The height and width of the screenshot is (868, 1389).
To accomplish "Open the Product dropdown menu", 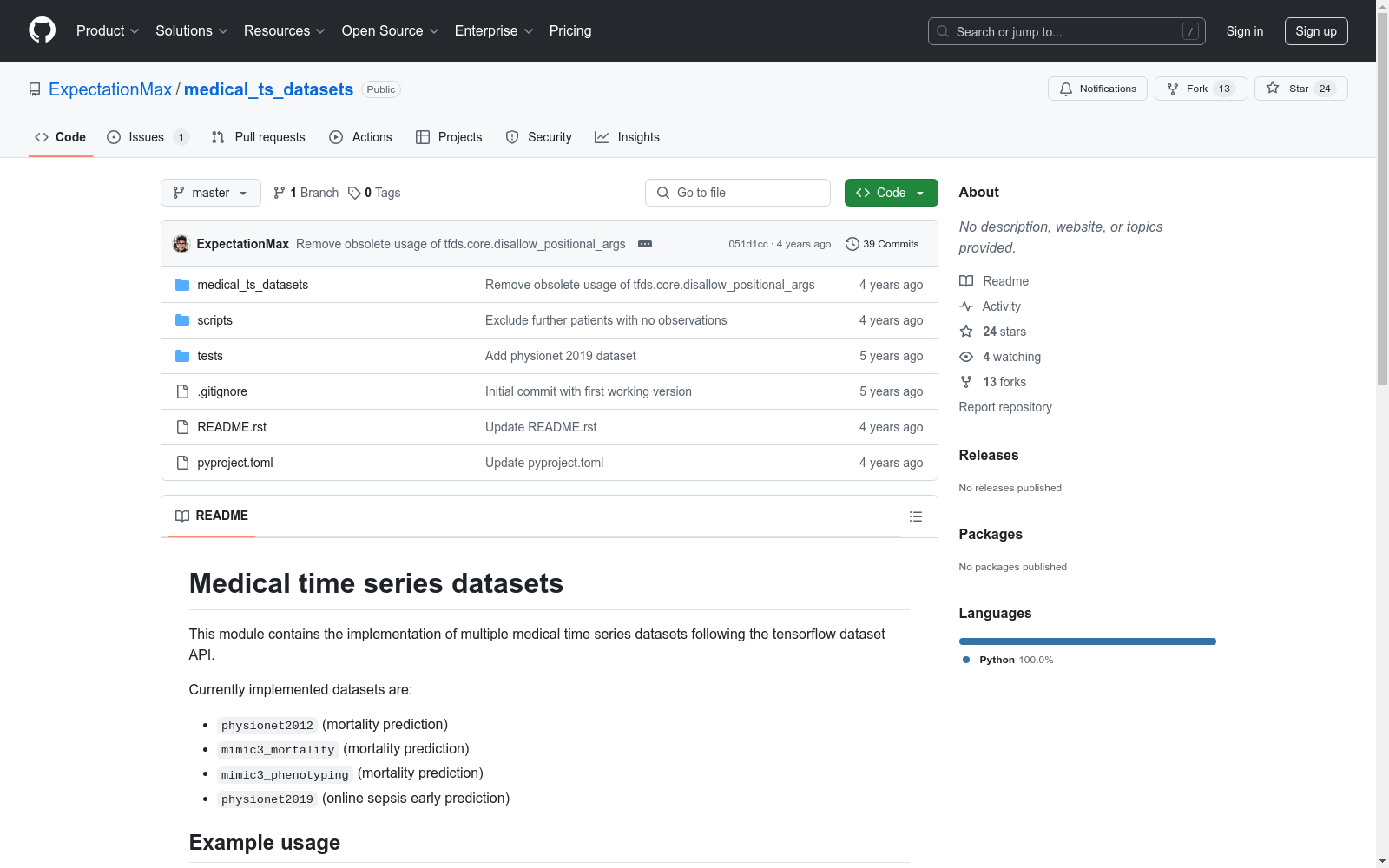I will click(108, 31).
